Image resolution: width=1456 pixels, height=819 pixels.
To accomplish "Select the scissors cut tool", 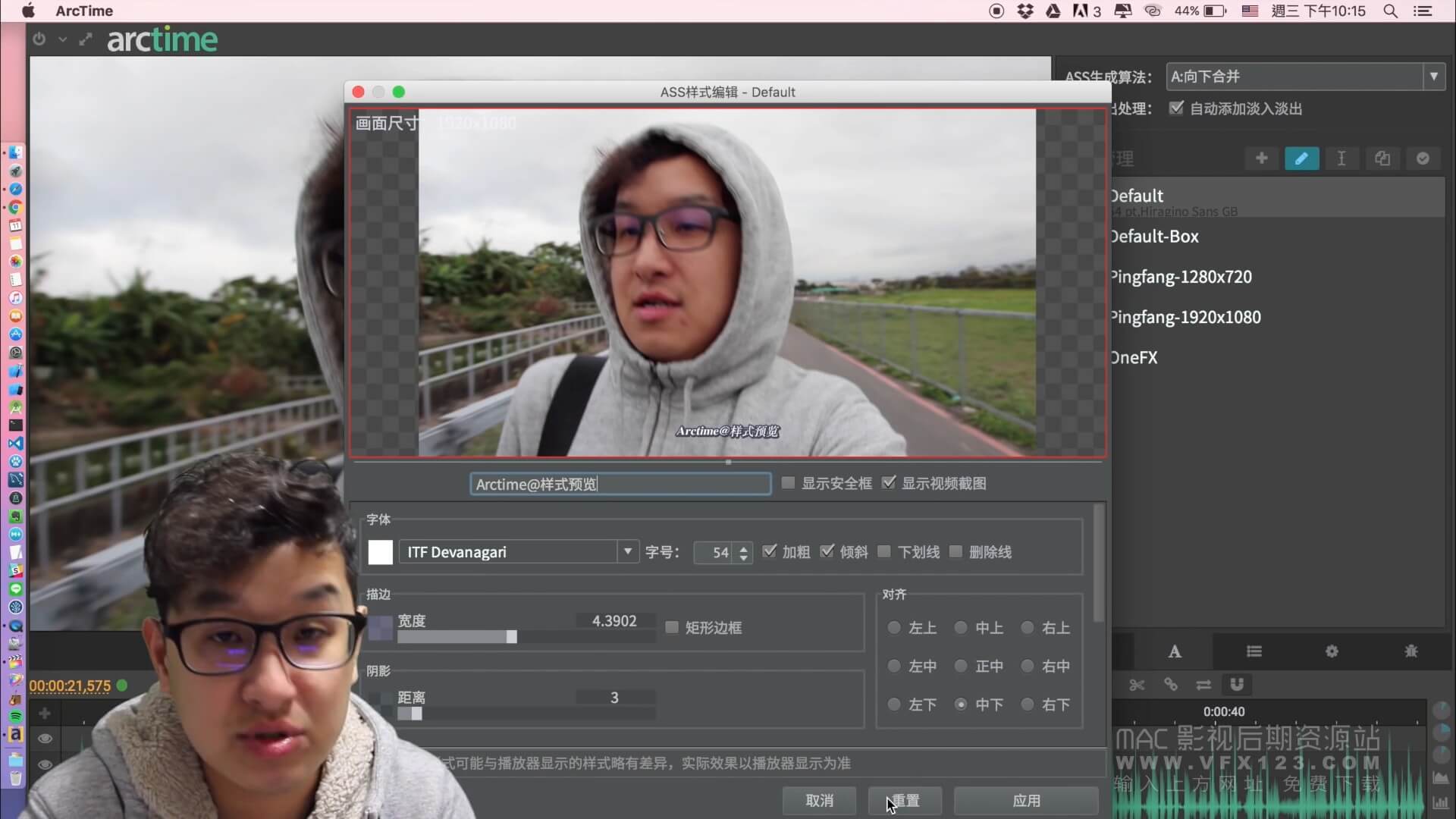I will pyautogui.click(x=1137, y=685).
